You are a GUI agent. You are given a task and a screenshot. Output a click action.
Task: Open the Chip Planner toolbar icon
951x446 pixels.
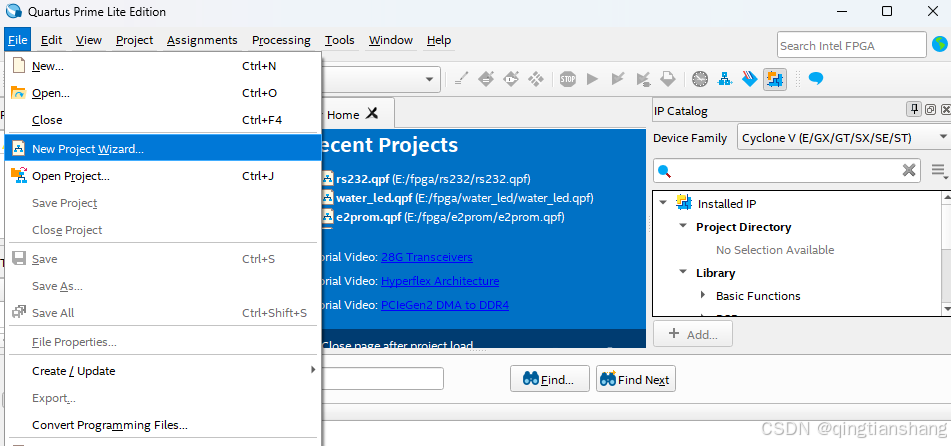(536, 79)
